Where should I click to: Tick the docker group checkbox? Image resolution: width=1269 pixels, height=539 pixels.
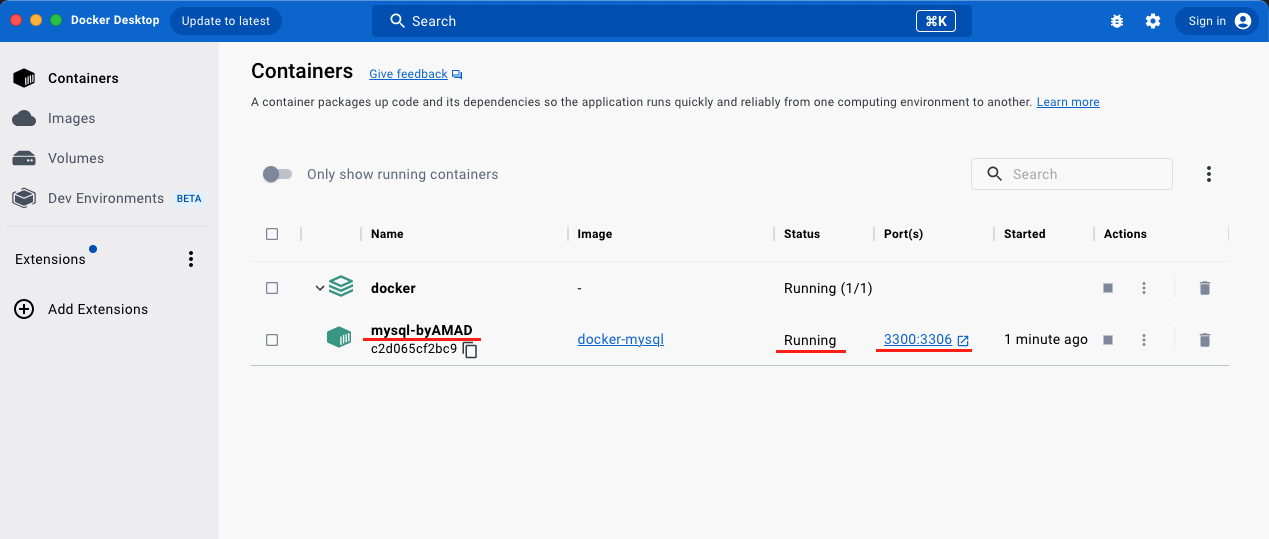(272, 288)
